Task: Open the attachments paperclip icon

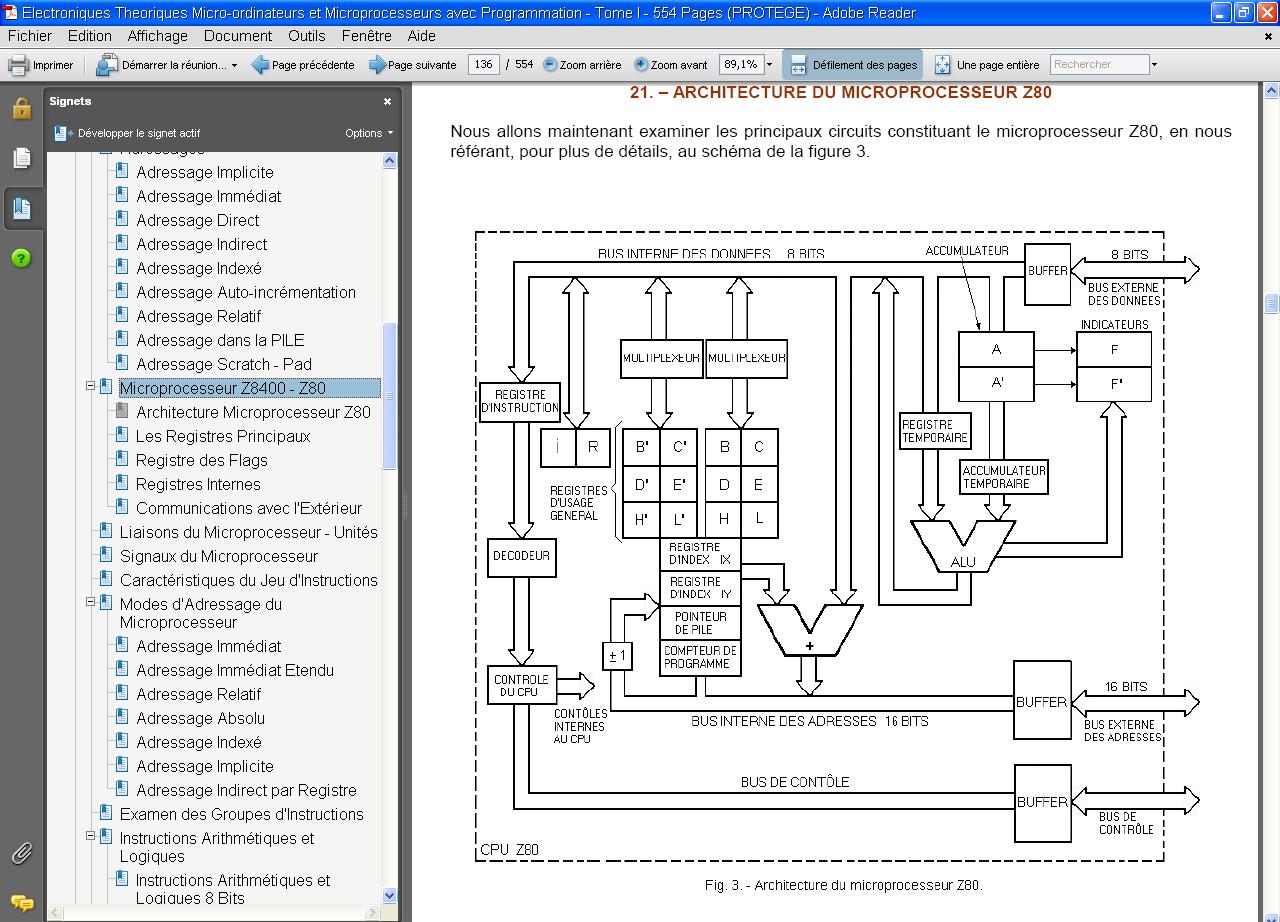Action: 22,853
